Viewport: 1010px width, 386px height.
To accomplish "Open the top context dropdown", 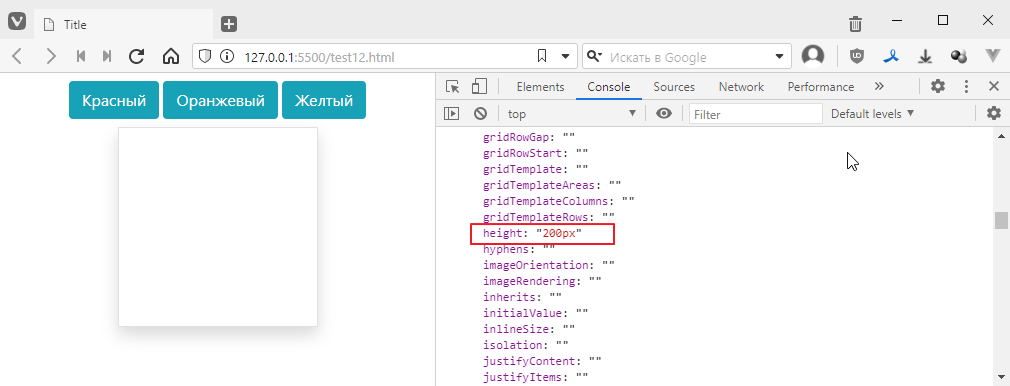I will pos(572,114).
